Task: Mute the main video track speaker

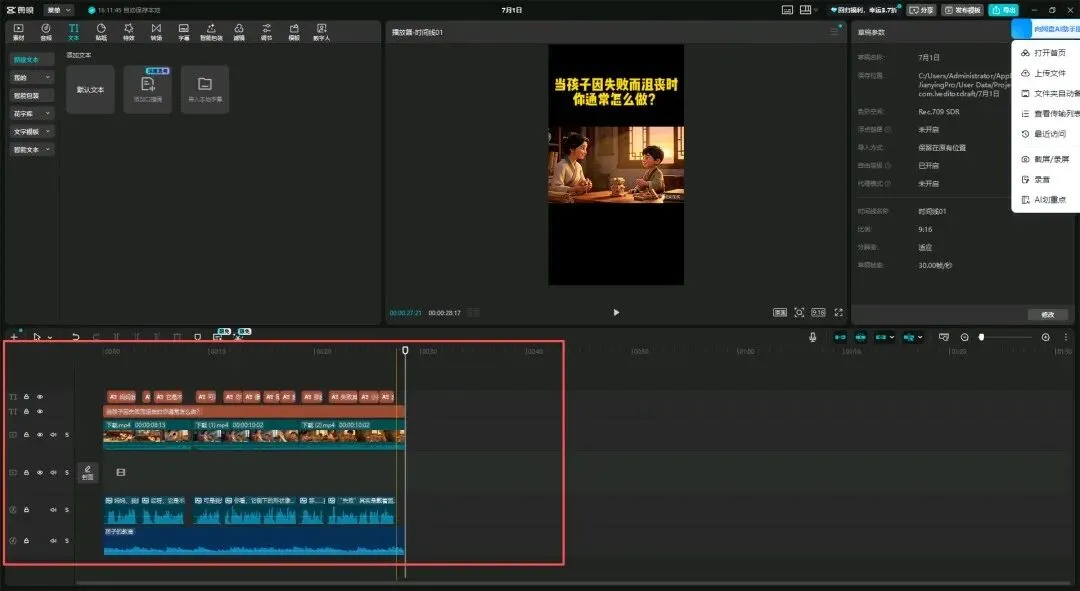Action: coord(53,435)
